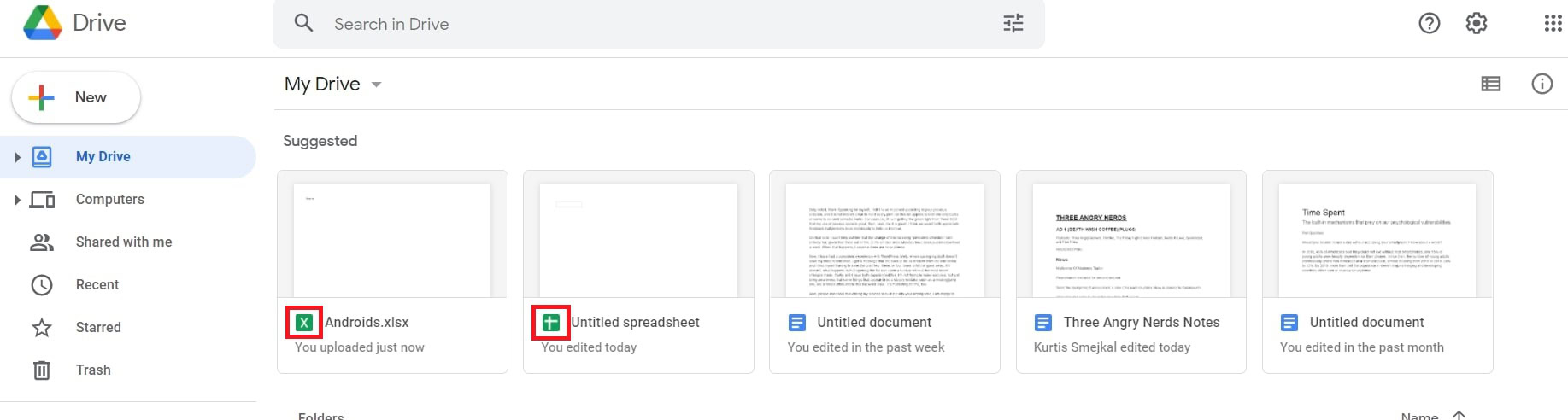Expand the My Drive folder tree
The image size is (1568, 420).
click(x=17, y=157)
